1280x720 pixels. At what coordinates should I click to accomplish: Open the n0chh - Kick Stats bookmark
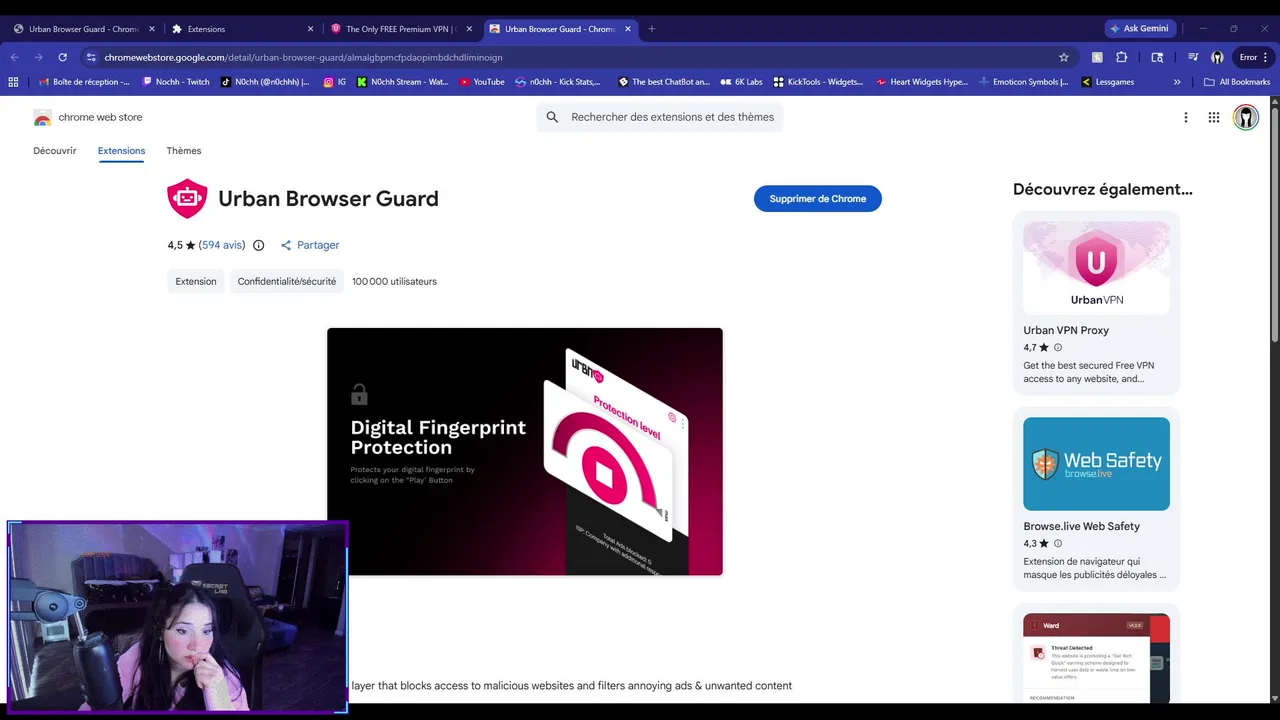pyautogui.click(x=558, y=82)
